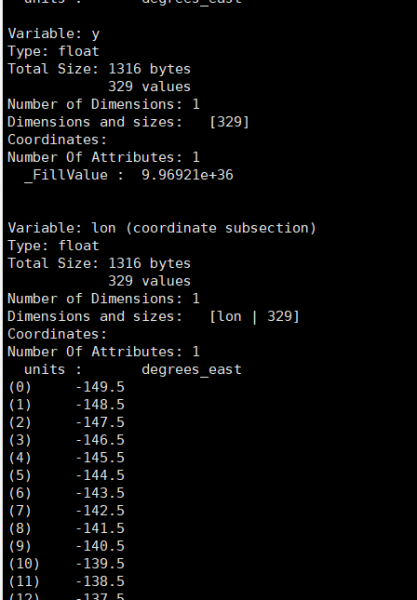
Task: Click the index (10) value -139.5
Action: click(x=100, y=564)
